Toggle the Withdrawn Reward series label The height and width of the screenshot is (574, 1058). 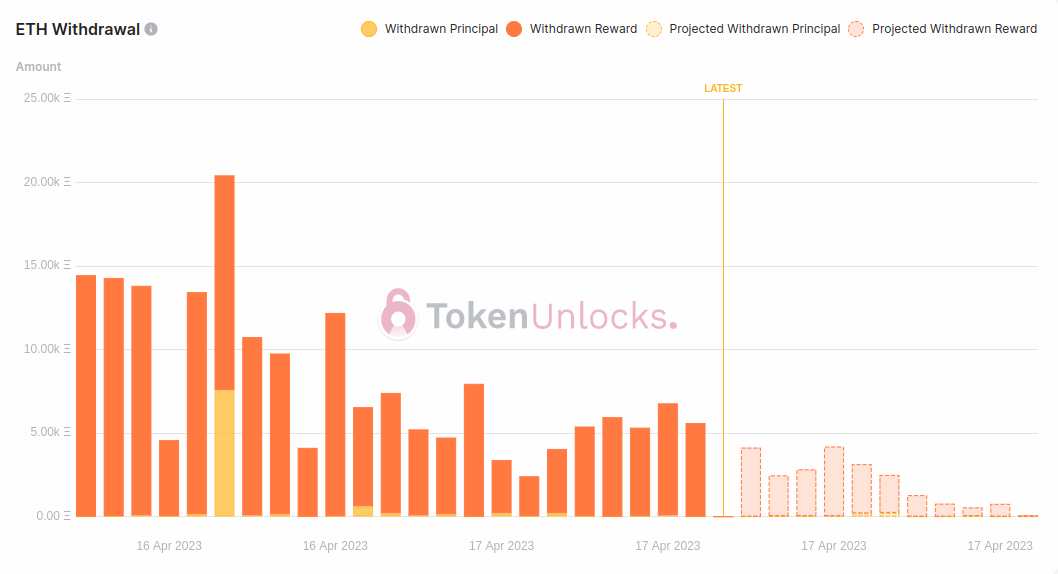583,29
